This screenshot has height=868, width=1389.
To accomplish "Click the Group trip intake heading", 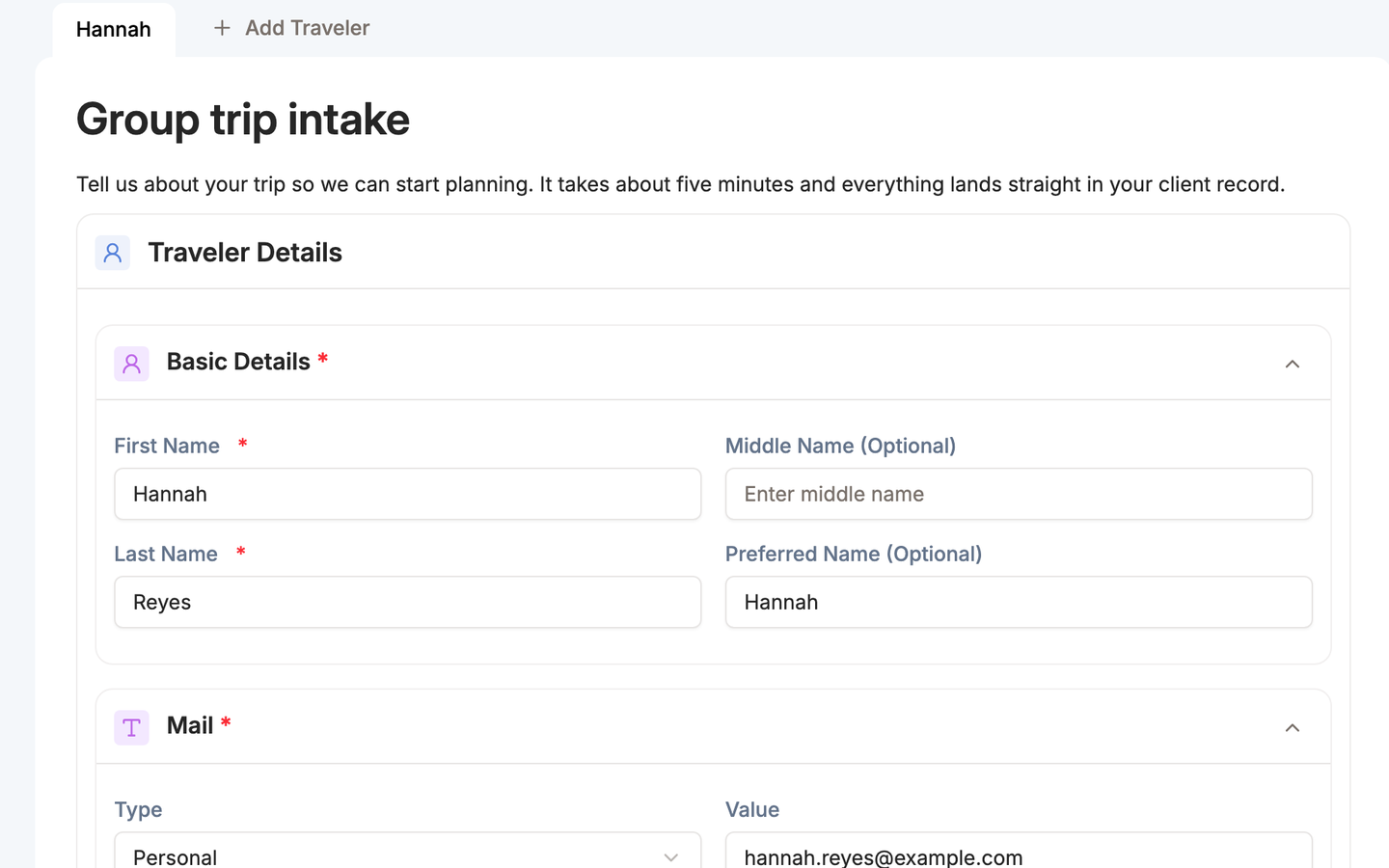I will point(243,120).
